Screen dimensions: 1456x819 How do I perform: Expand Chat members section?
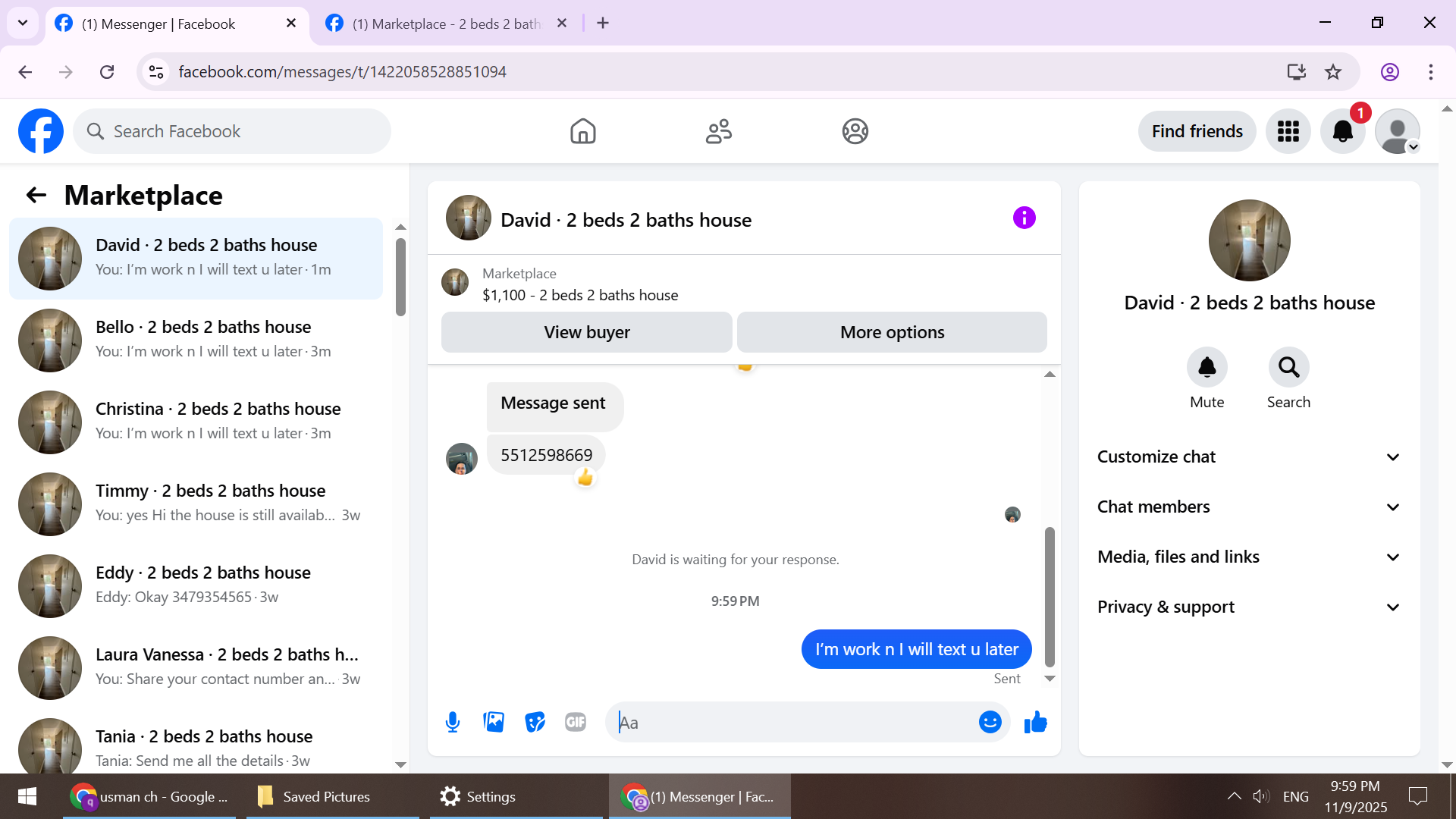tap(1249, 507)
